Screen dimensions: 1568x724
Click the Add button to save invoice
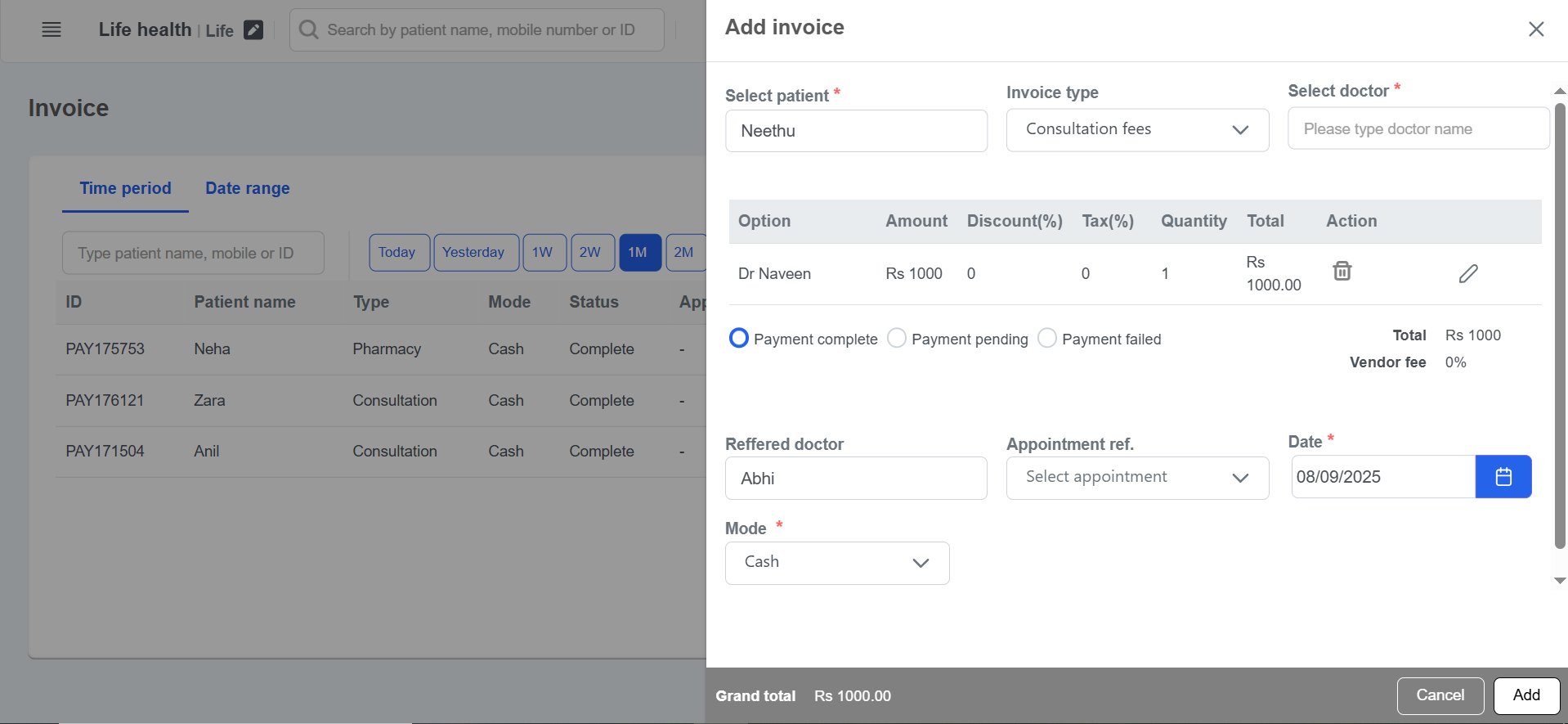click(1526, 695)
